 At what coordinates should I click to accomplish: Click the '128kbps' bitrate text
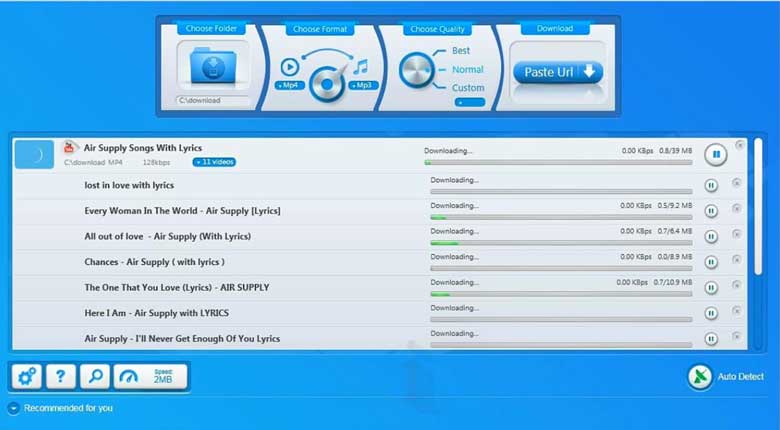156,163
